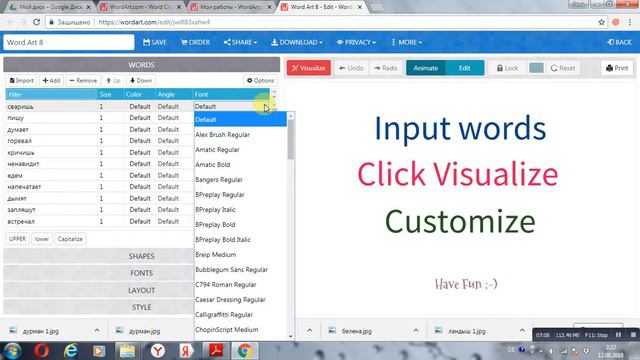Open words Options
Image resolution: width=640 pixels, height=360 pixels.
pyautogui.click(x=260, y=80)
